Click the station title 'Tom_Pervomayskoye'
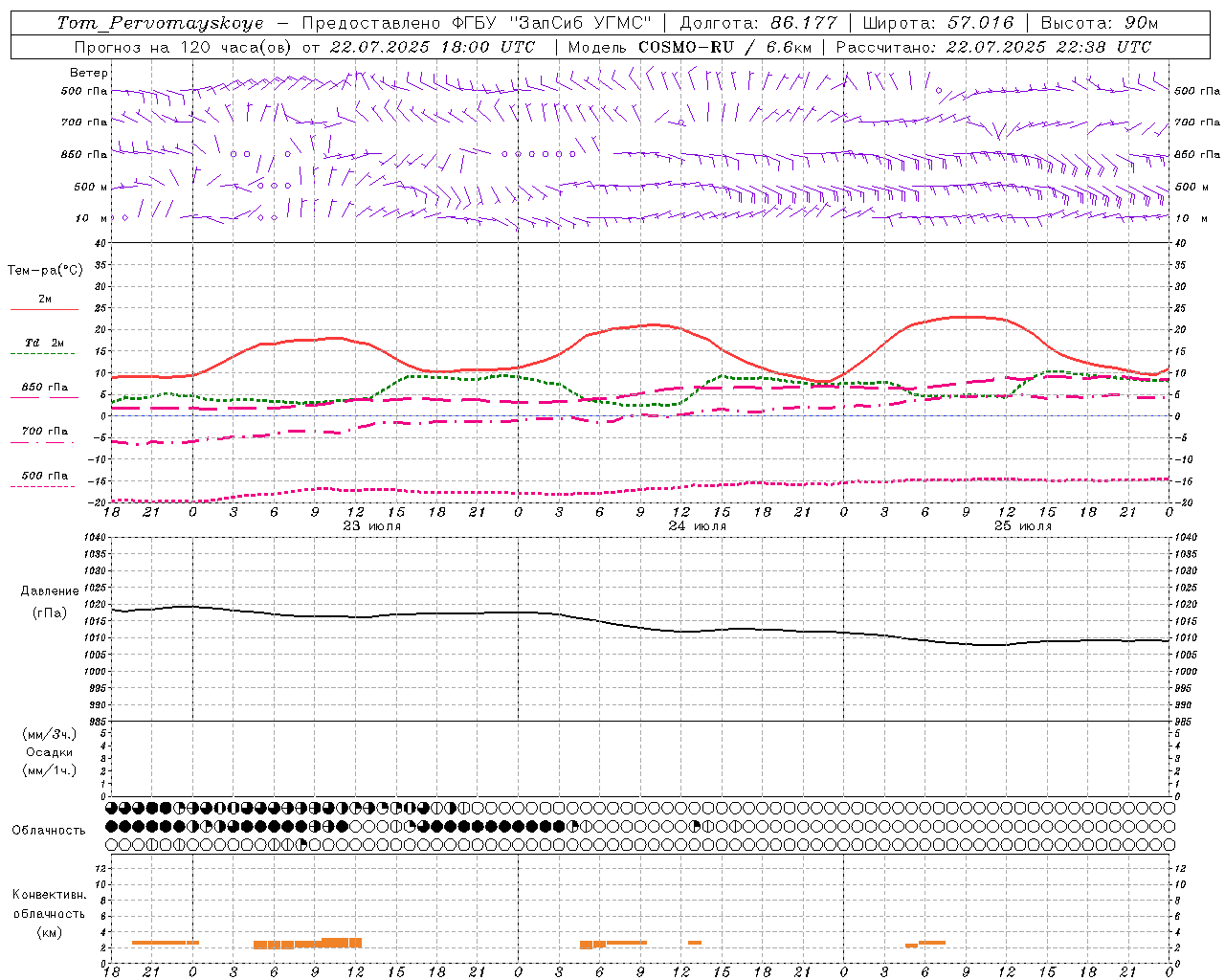This screenshot has height=980, width=1225. tap(161, 23)
